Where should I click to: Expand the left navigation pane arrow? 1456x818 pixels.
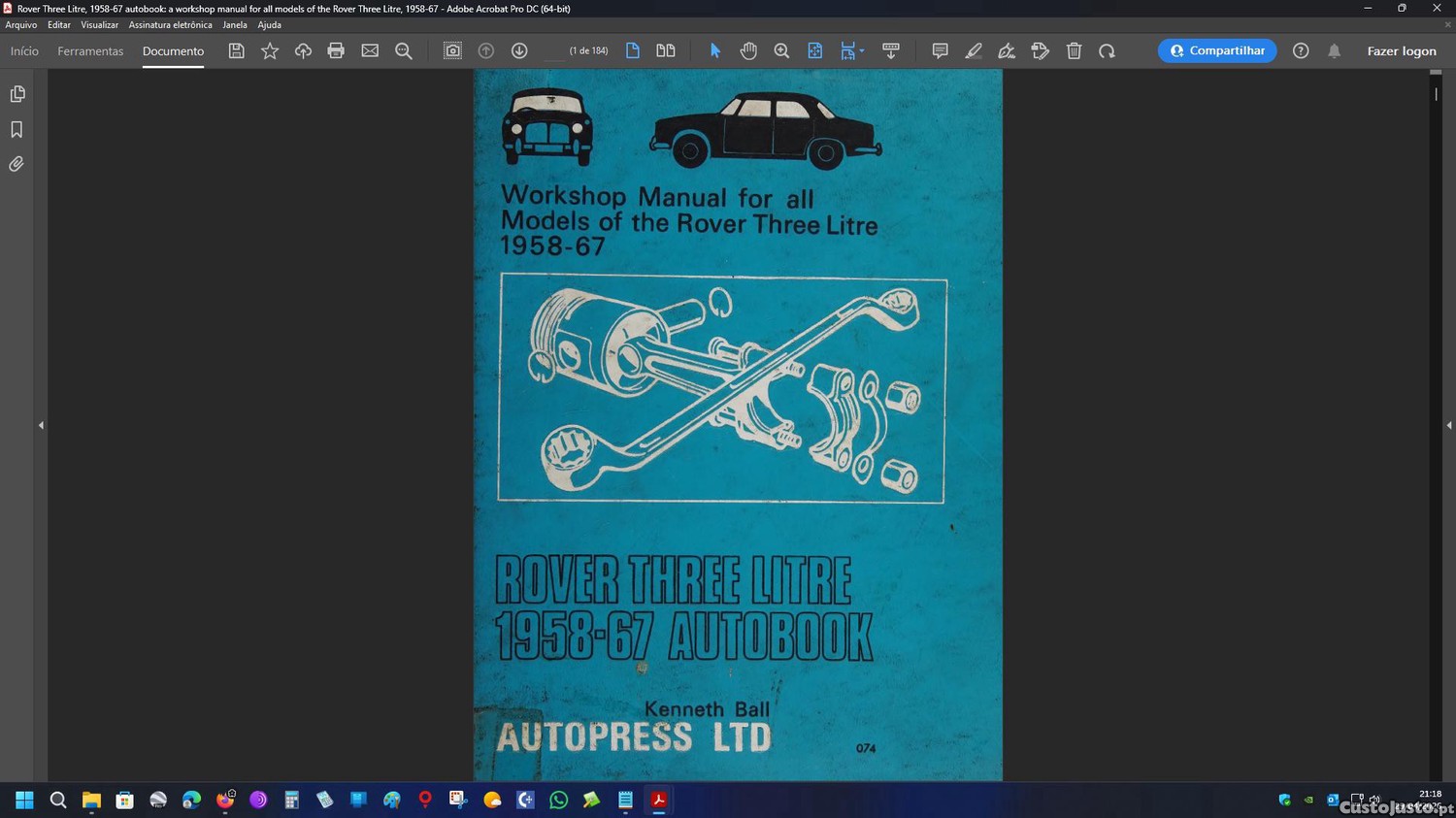41,425
